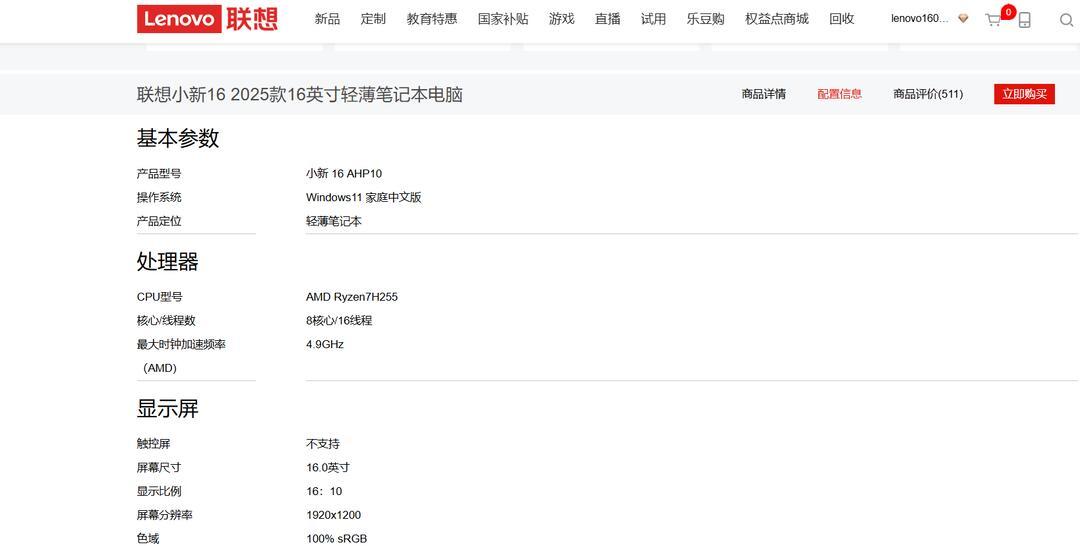Click the 色域 label
Viewport: 1080px width, 546px height.
coord(148,538)
